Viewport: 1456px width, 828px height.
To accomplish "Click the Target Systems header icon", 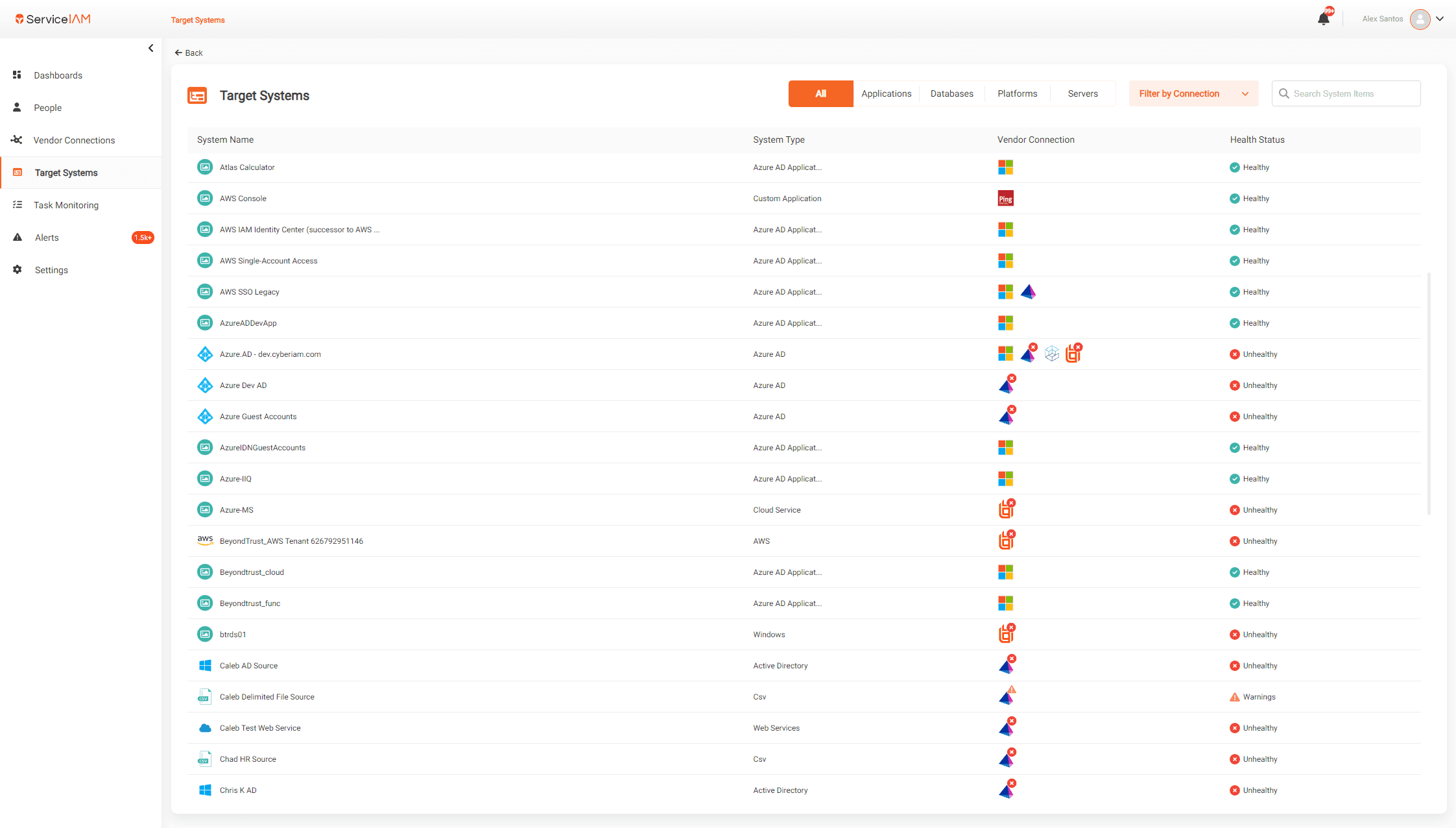I will coord(197,96).
